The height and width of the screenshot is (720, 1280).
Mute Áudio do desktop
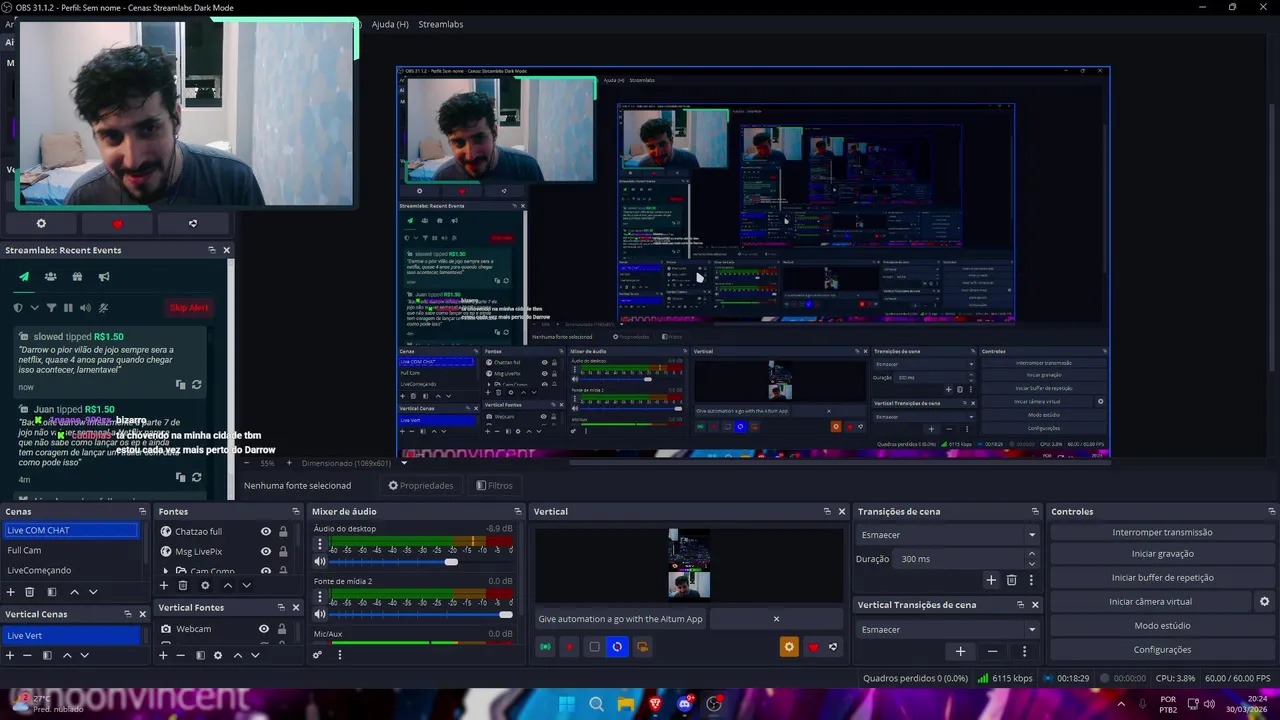coord(320,562)
